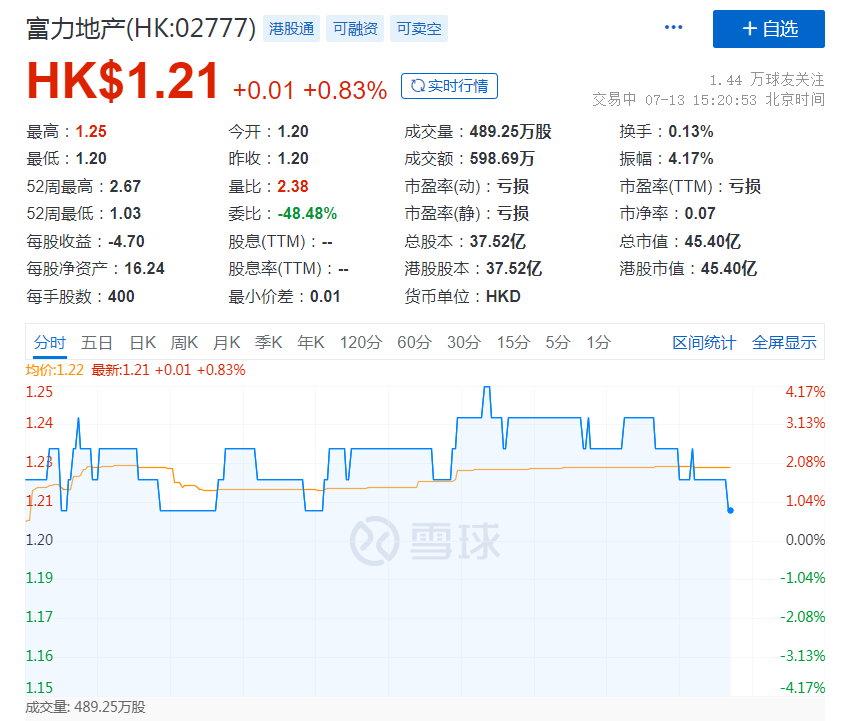Click the three-dot more options icon

click(673, 28)
